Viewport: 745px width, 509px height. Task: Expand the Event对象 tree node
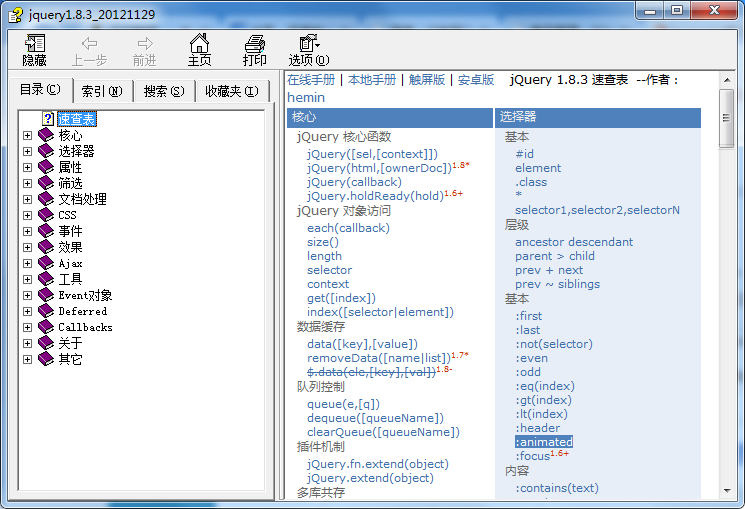[x=28, y=295]
